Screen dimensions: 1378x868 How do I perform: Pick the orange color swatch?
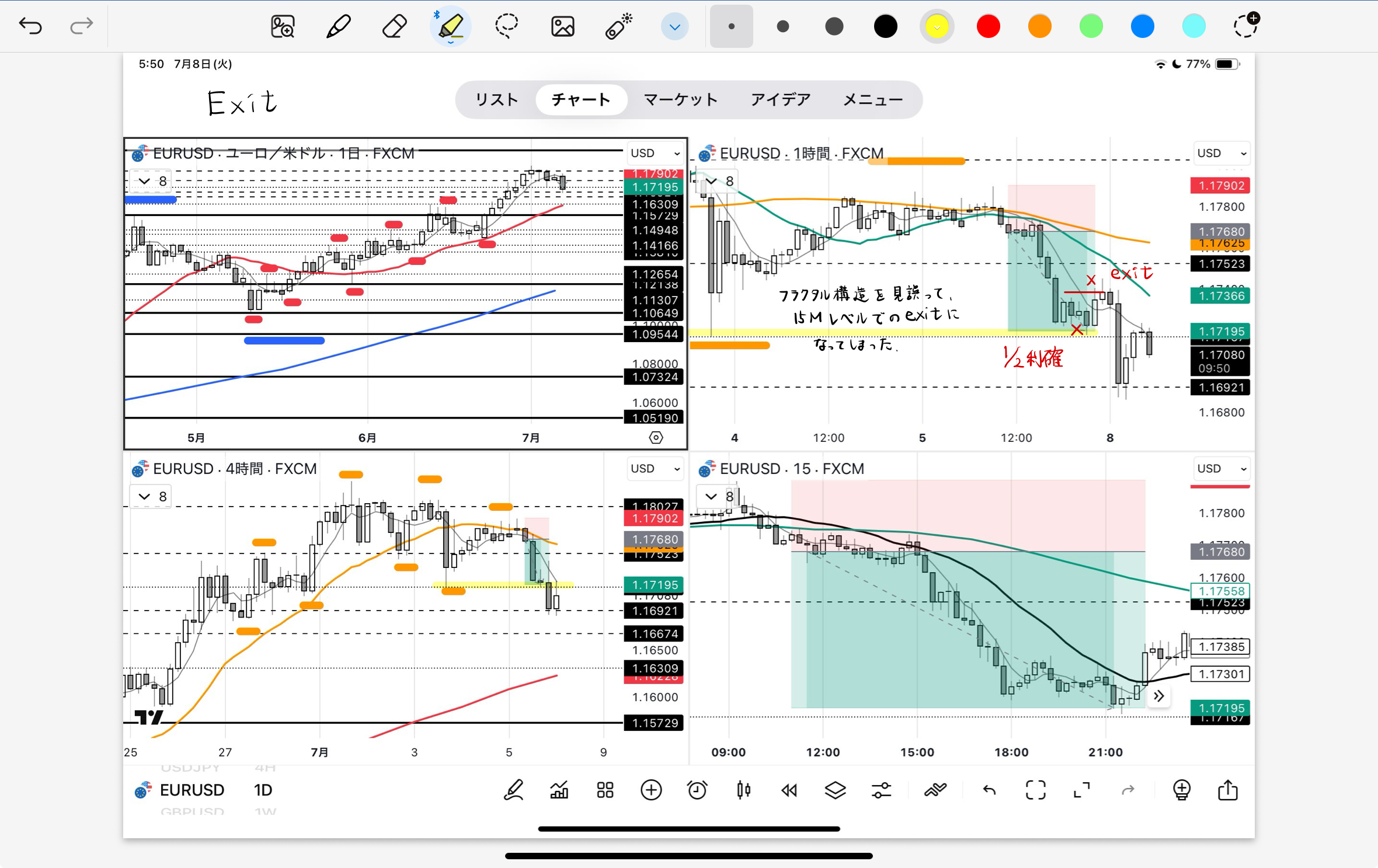tap(1039, 26)
